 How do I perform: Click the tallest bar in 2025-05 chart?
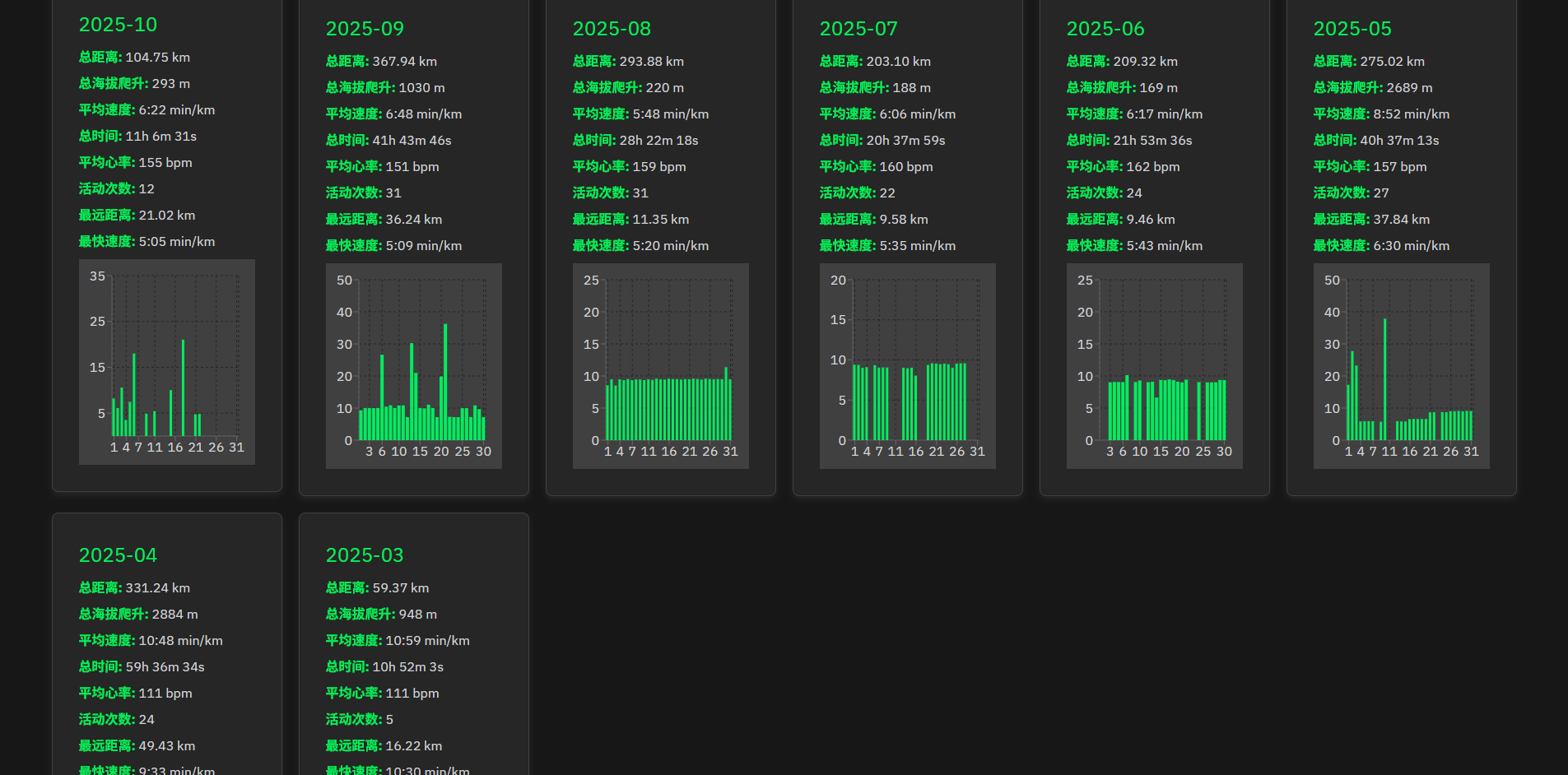point(1385,380)
